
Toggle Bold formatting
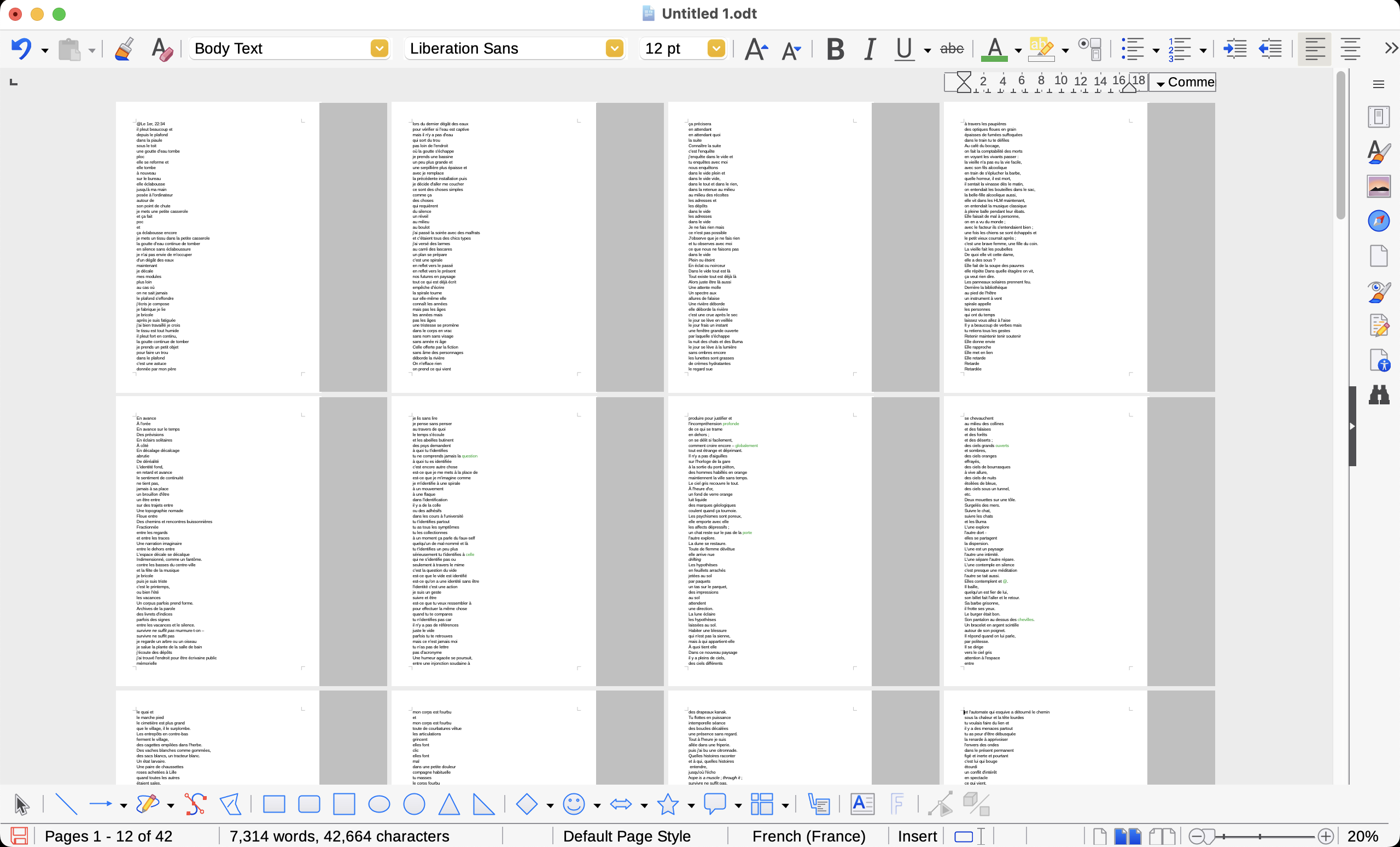click(835, 49)
